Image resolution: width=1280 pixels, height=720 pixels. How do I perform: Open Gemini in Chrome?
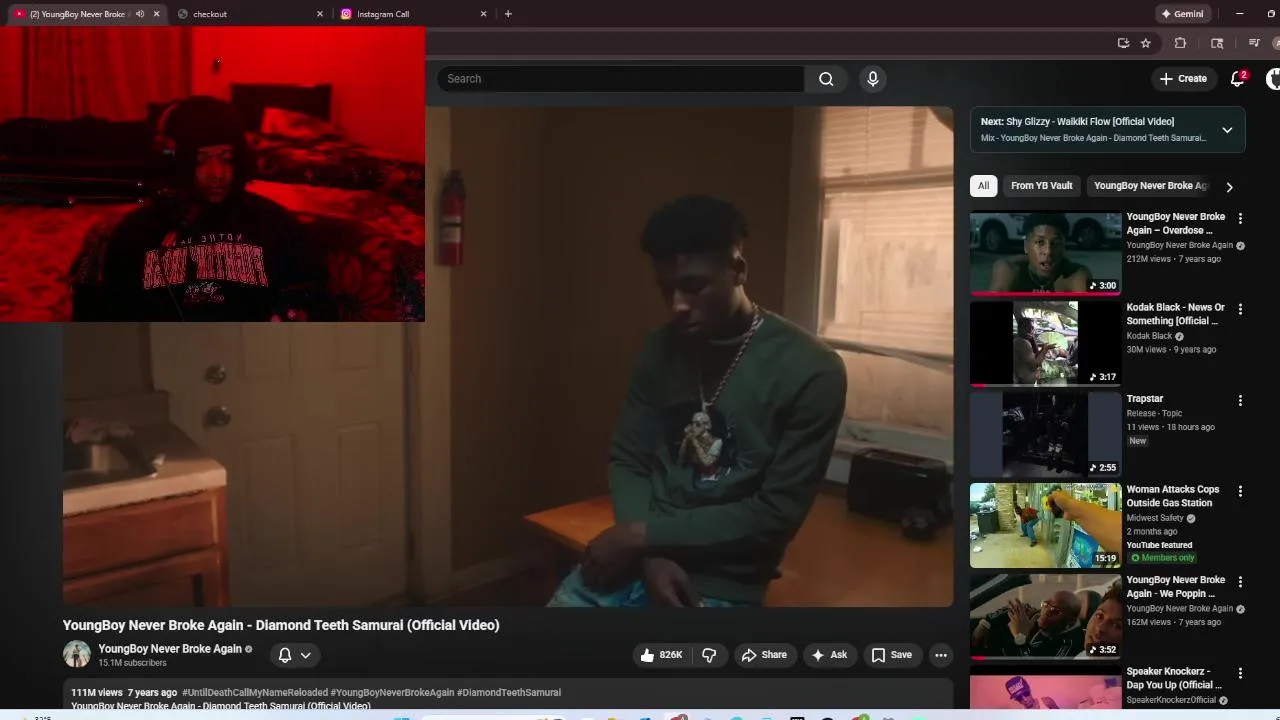(1182, 14)
